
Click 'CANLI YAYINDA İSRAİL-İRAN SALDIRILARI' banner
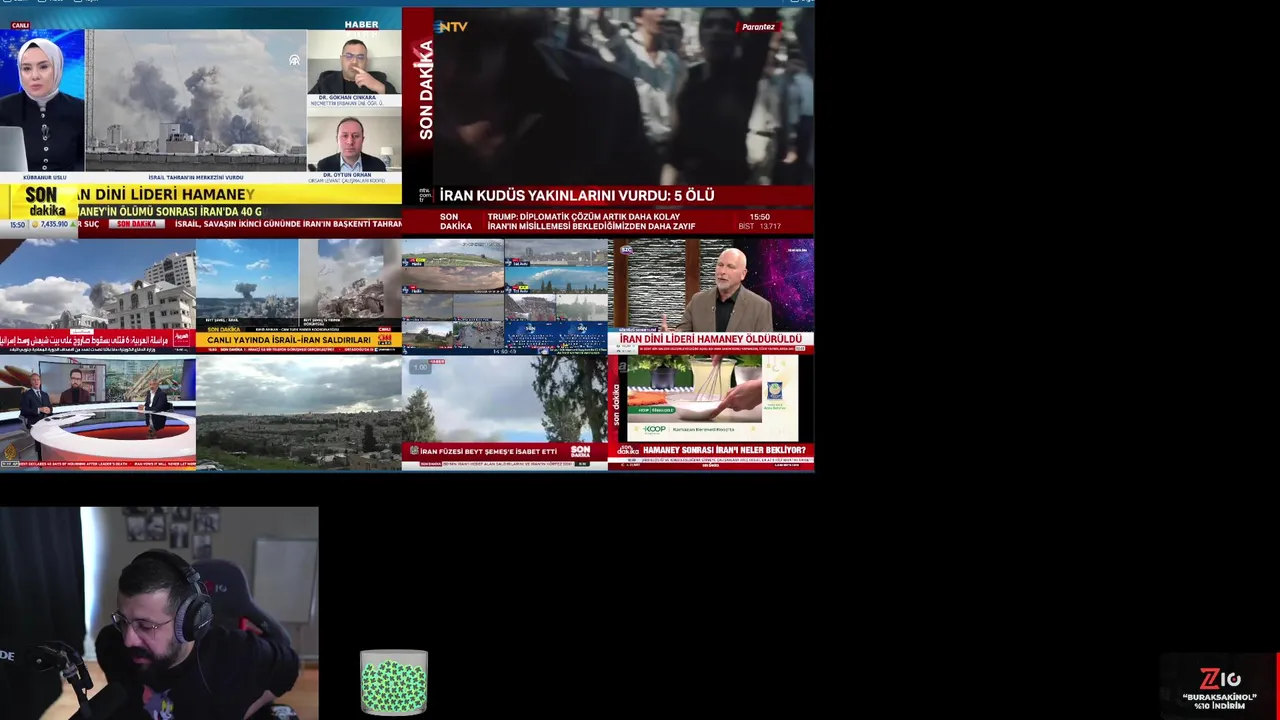pos(289,340)
